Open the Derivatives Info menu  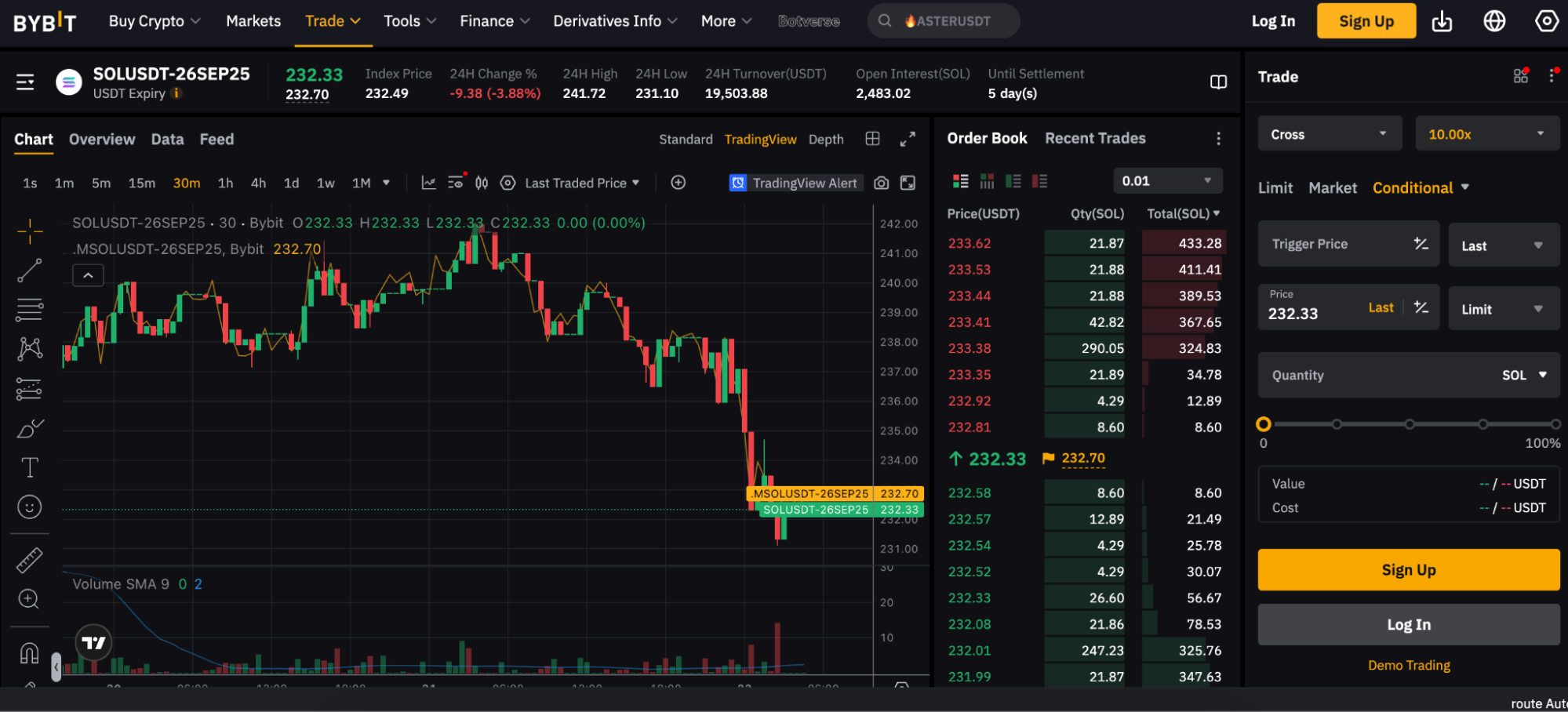pos(614,21)
